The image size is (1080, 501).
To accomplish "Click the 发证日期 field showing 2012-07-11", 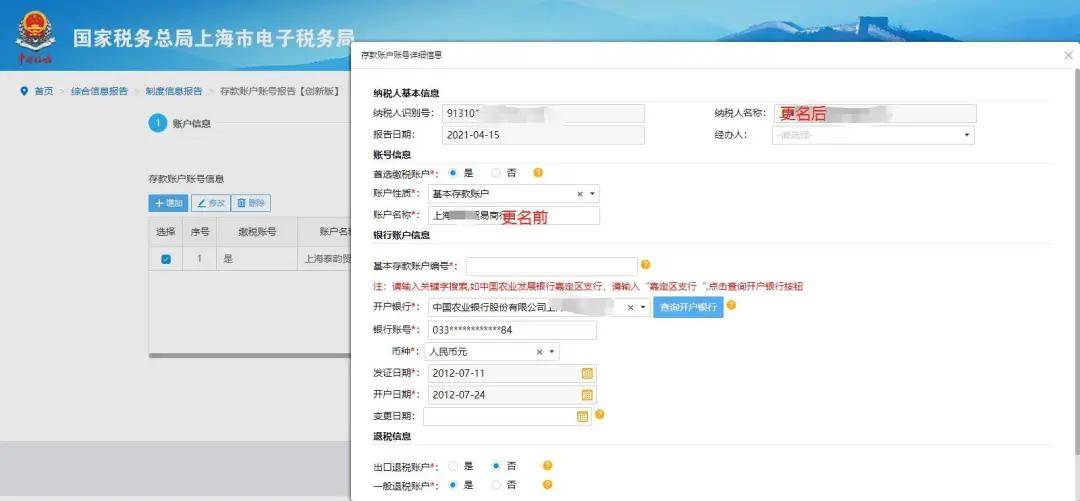I will pyautogui.click(x=512, y=374).
